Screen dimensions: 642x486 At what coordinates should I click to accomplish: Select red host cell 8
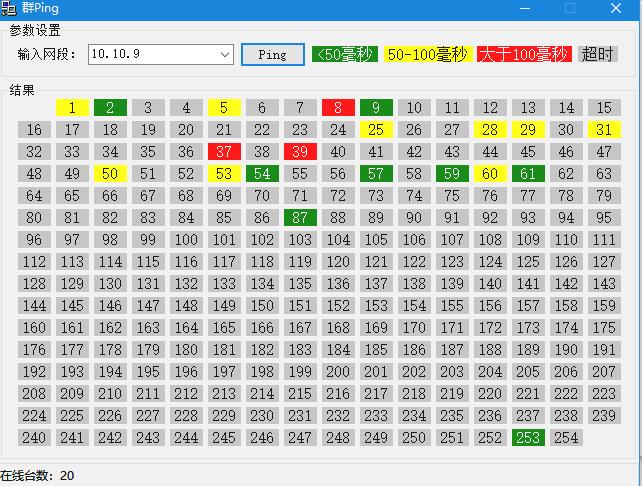click(338, 108)
